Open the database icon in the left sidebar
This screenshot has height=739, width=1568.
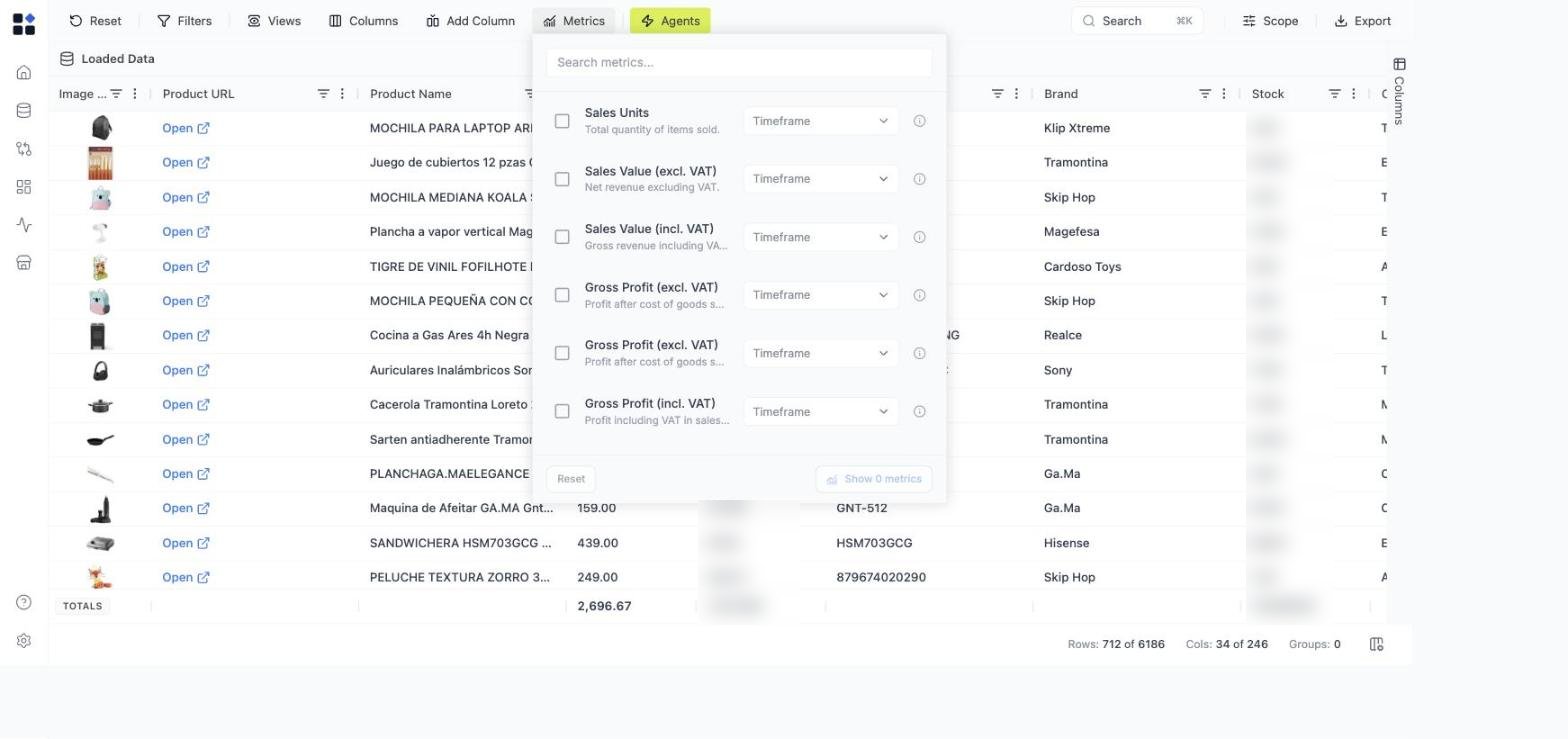pyautogui.click(x=24, y=111)
